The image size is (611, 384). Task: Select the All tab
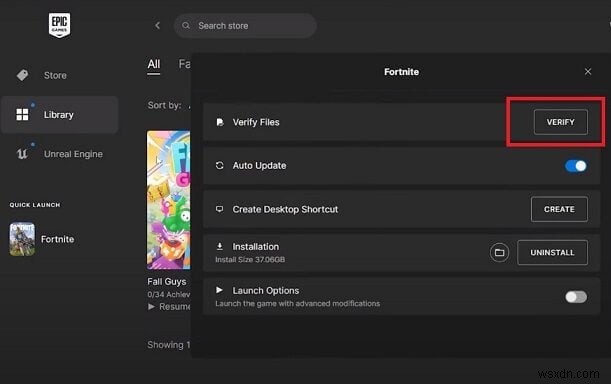pyautogui.click(x=154, y=64)
